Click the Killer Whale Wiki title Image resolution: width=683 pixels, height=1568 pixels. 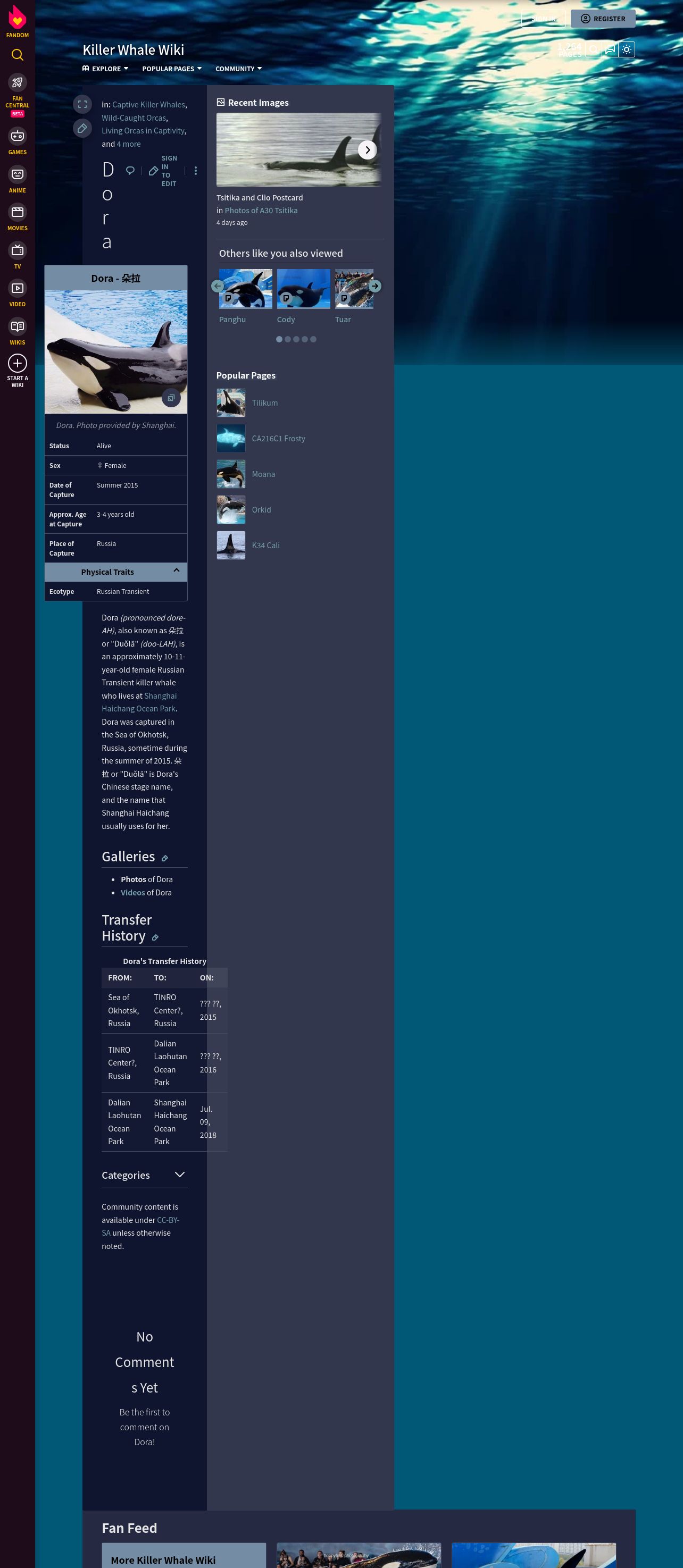coord(134,50)
